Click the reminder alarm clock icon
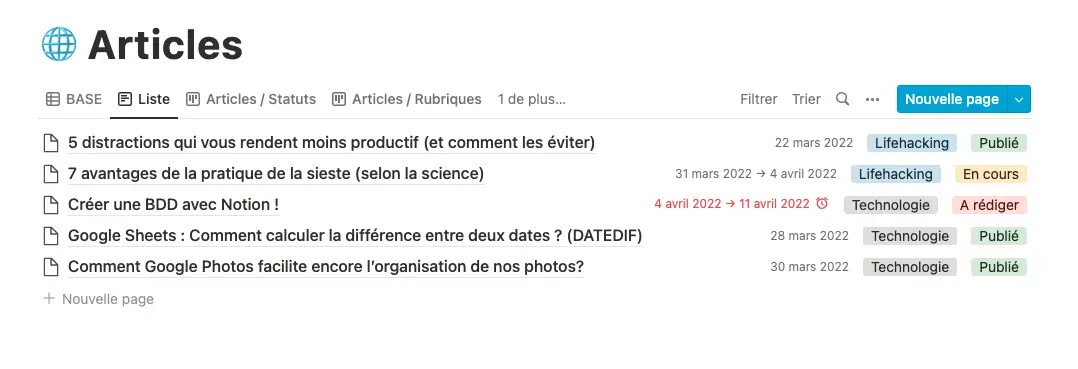The width and height of the screenshot is (1078, 369). point(822,204)
